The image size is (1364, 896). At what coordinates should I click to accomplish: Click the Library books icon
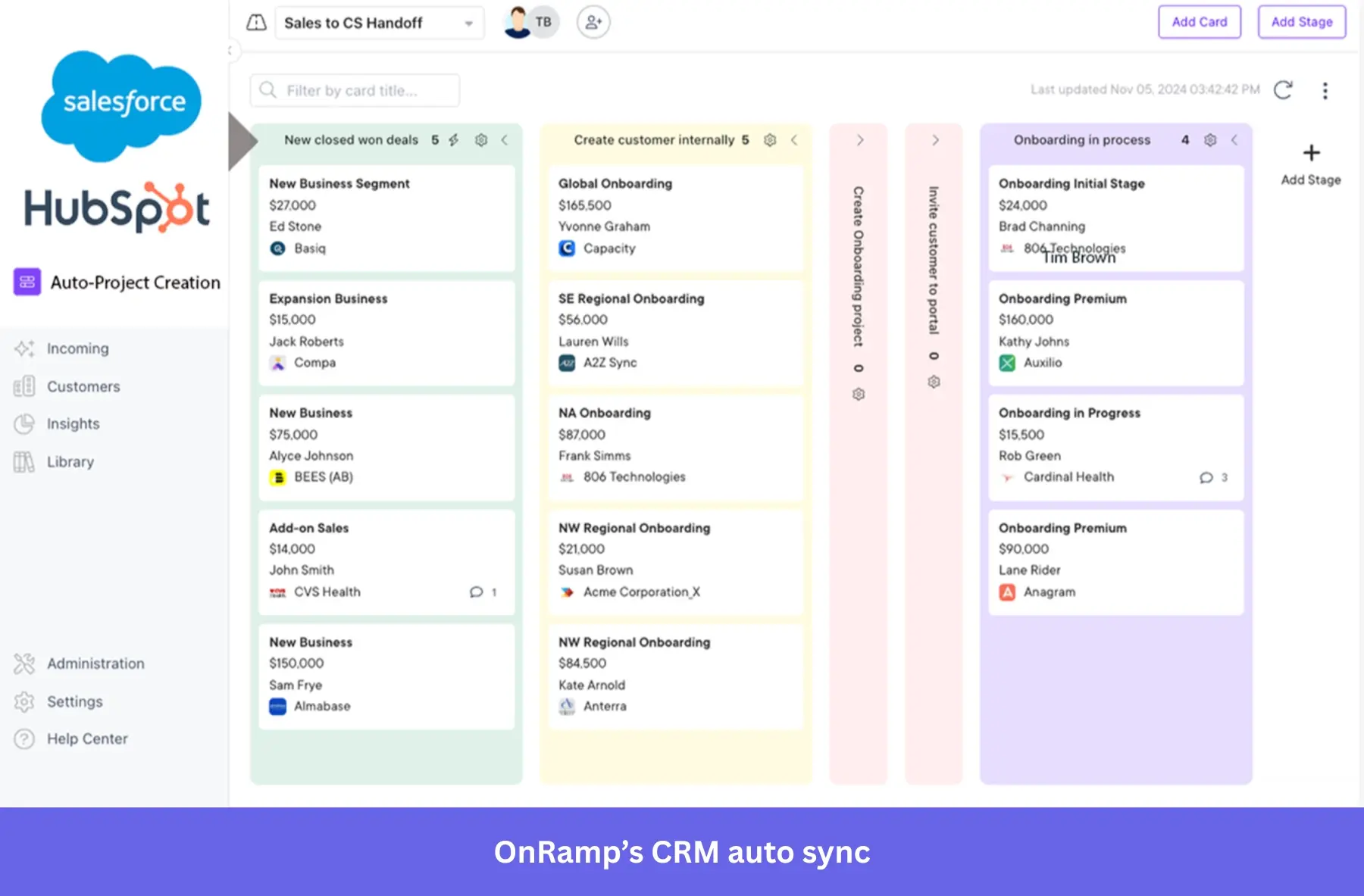point(24,461)
